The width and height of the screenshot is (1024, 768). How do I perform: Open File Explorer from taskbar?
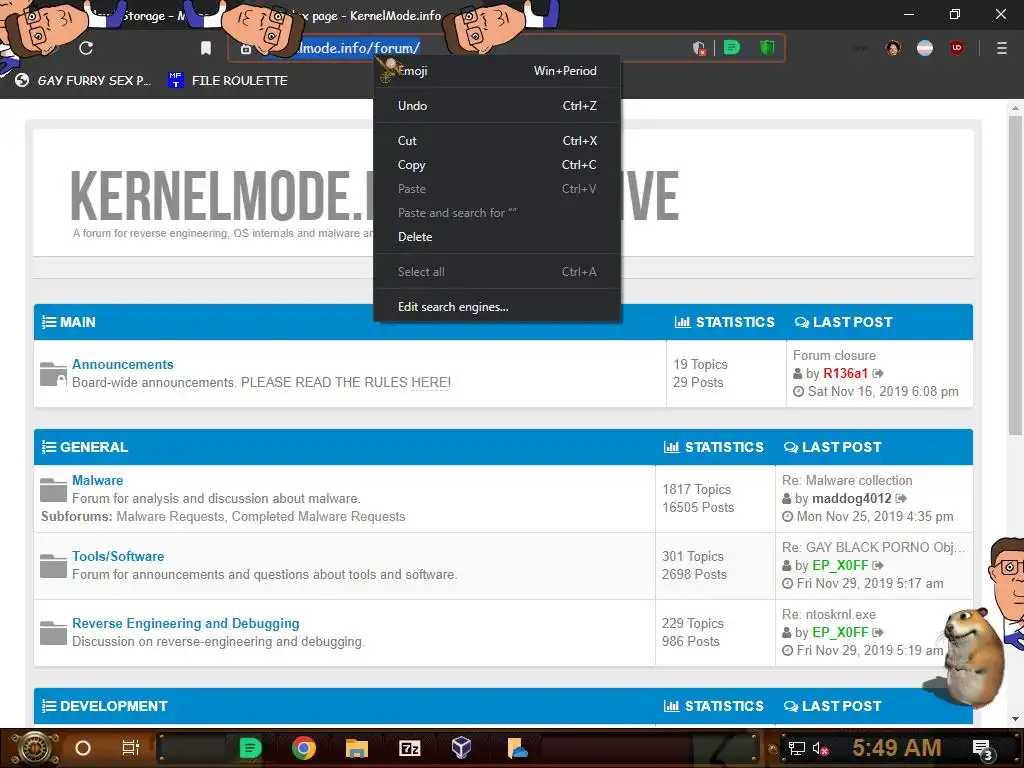point(357,748)
